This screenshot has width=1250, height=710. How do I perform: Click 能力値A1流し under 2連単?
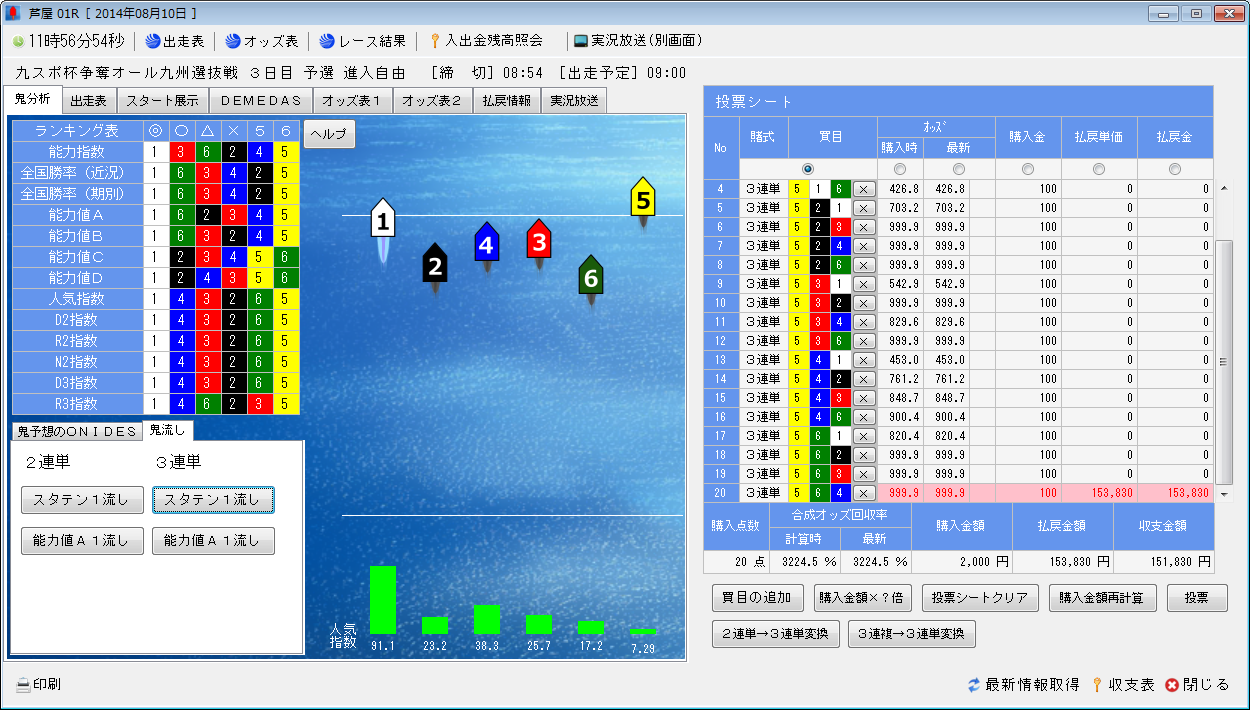(x=82, y=541)
